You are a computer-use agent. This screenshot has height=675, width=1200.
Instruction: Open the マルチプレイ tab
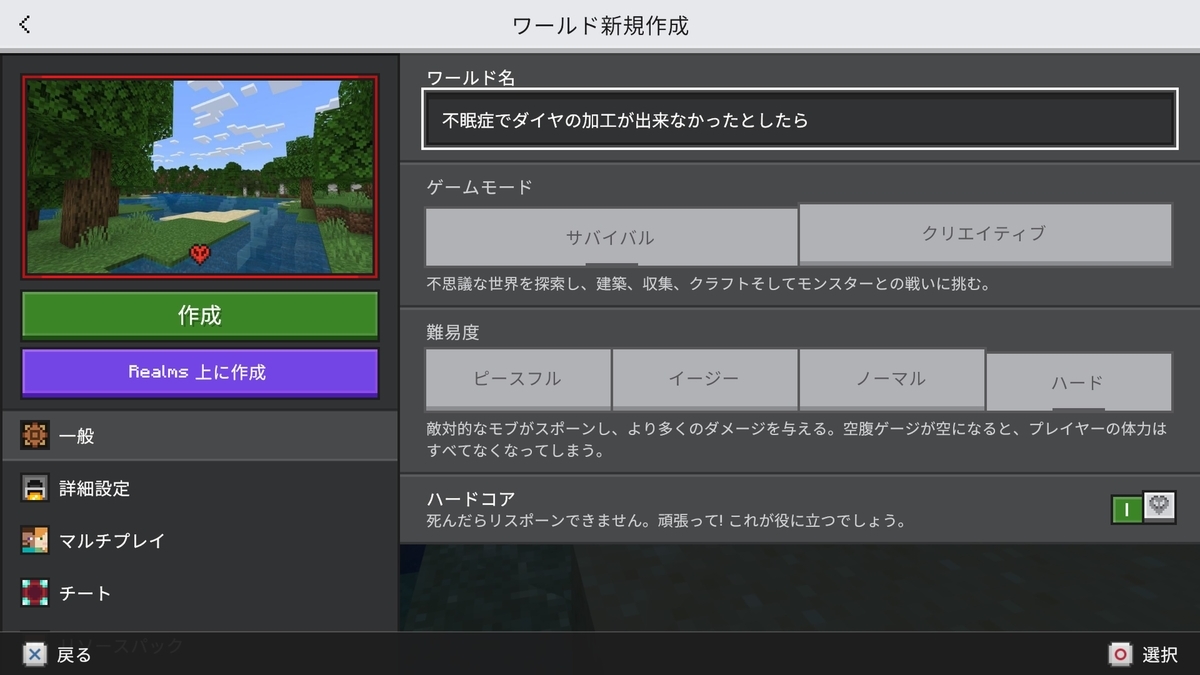coord(199,541)
